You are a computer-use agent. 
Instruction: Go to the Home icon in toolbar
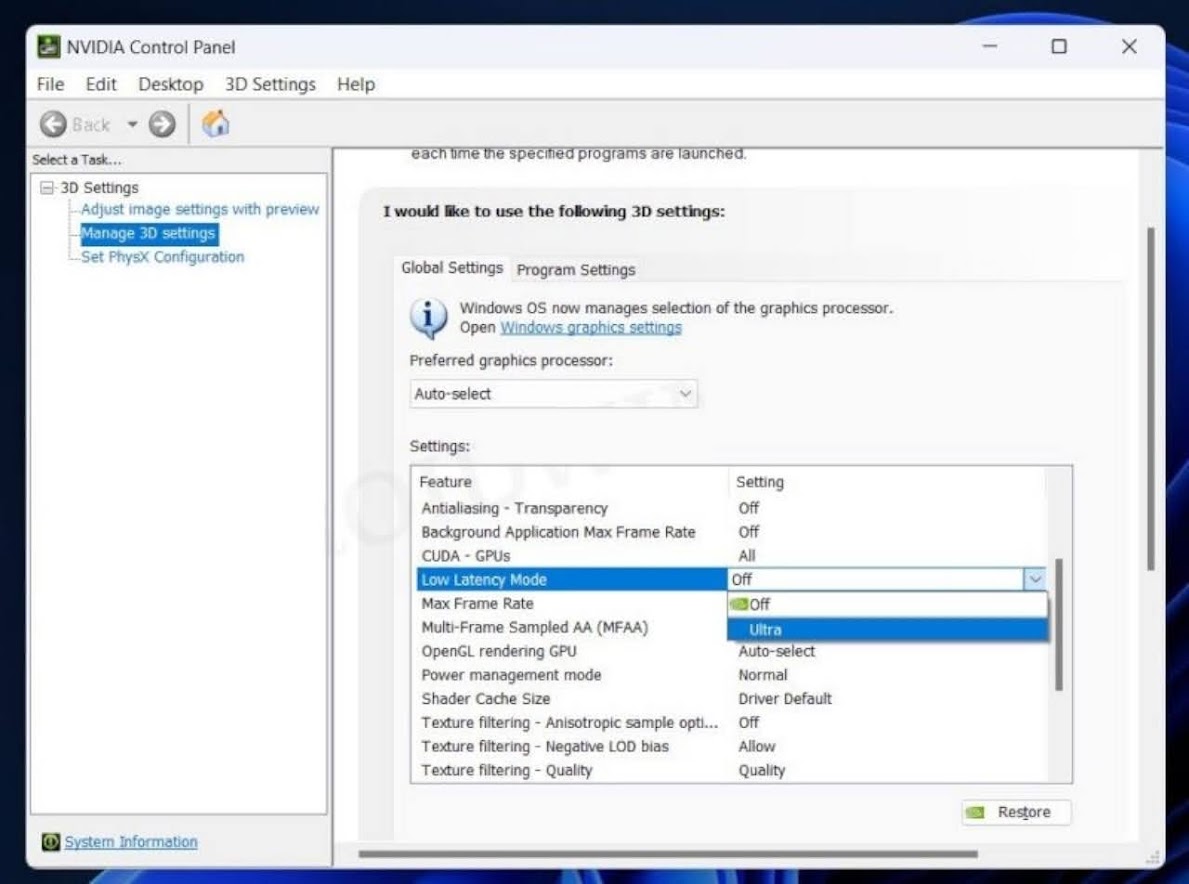pos(215,124)
